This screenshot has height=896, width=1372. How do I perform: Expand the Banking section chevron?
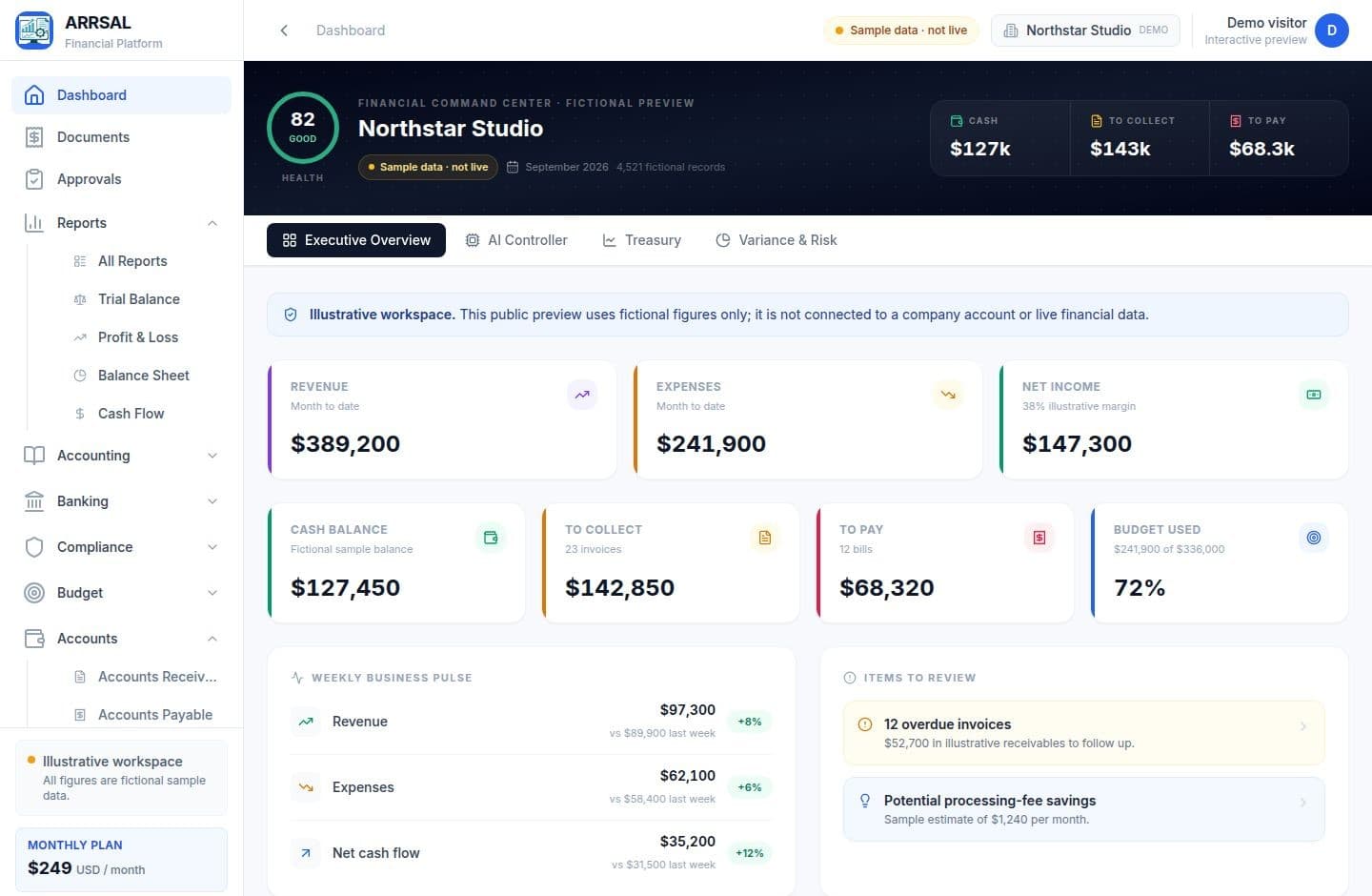pos(212,501)
